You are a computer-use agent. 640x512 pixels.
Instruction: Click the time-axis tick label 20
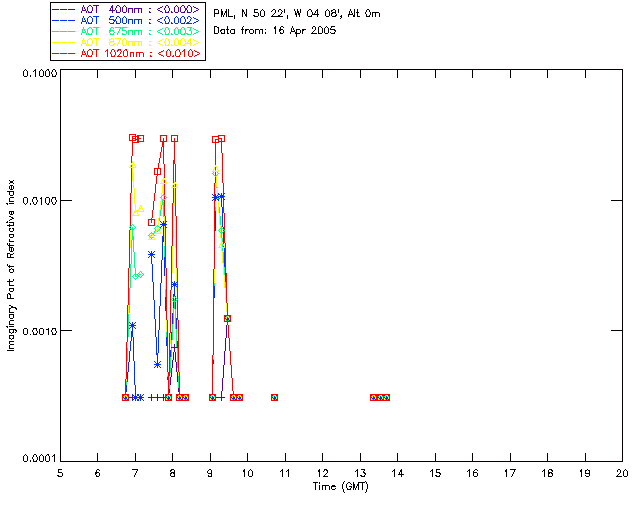pyautogui.click(x=622, y=473)
